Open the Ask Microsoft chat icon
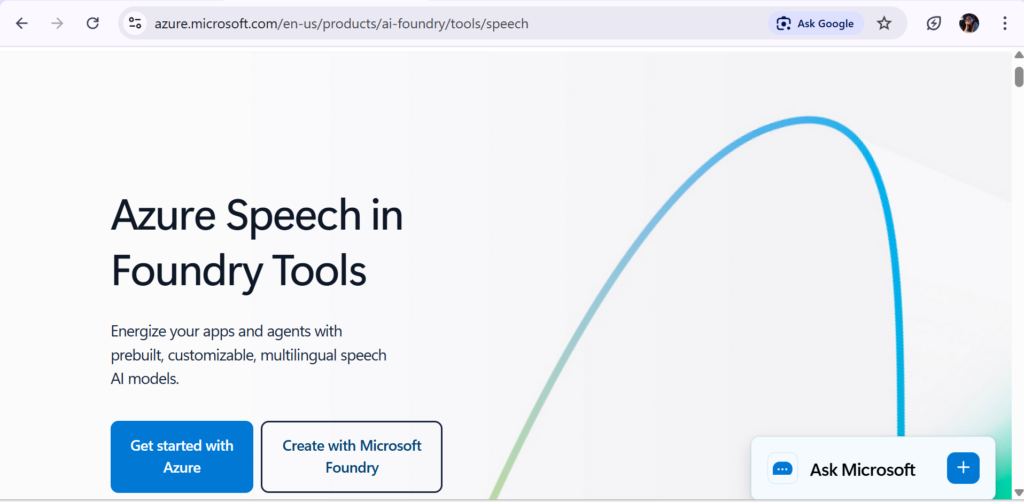 pyautogui.click(x=782, y=468)
